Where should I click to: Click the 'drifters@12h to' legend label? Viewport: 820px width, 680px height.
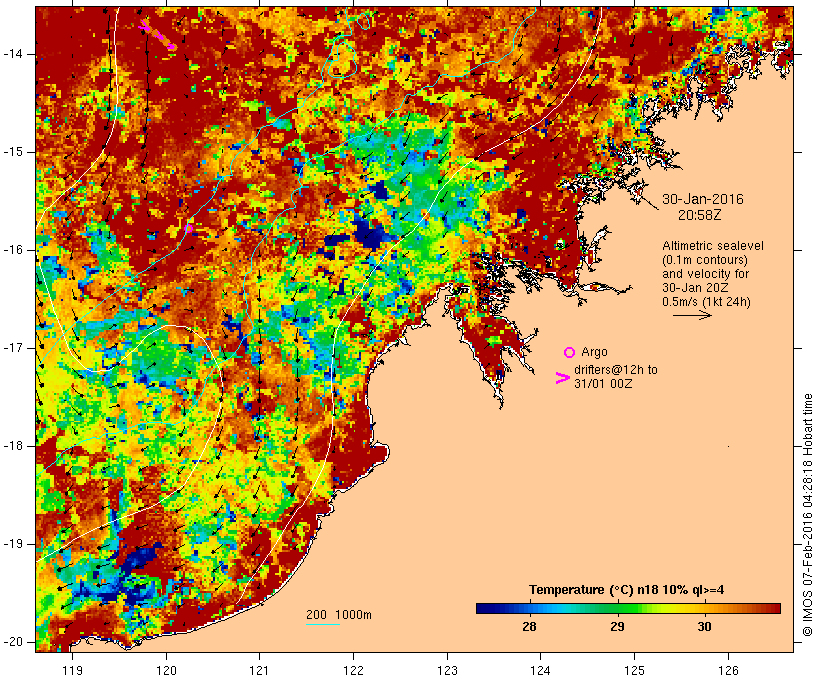click(616, 370)
